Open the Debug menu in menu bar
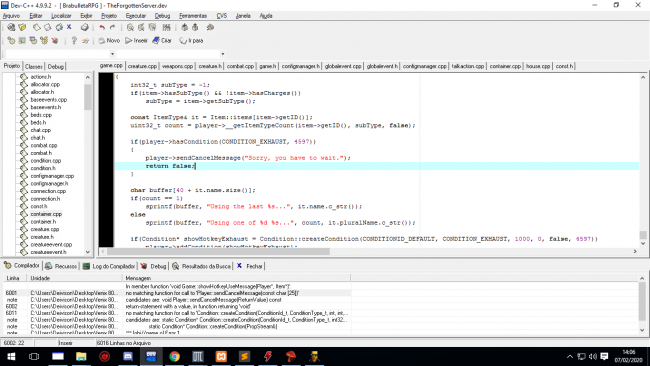This screenshot has width=650, height=366. (162, 16)
